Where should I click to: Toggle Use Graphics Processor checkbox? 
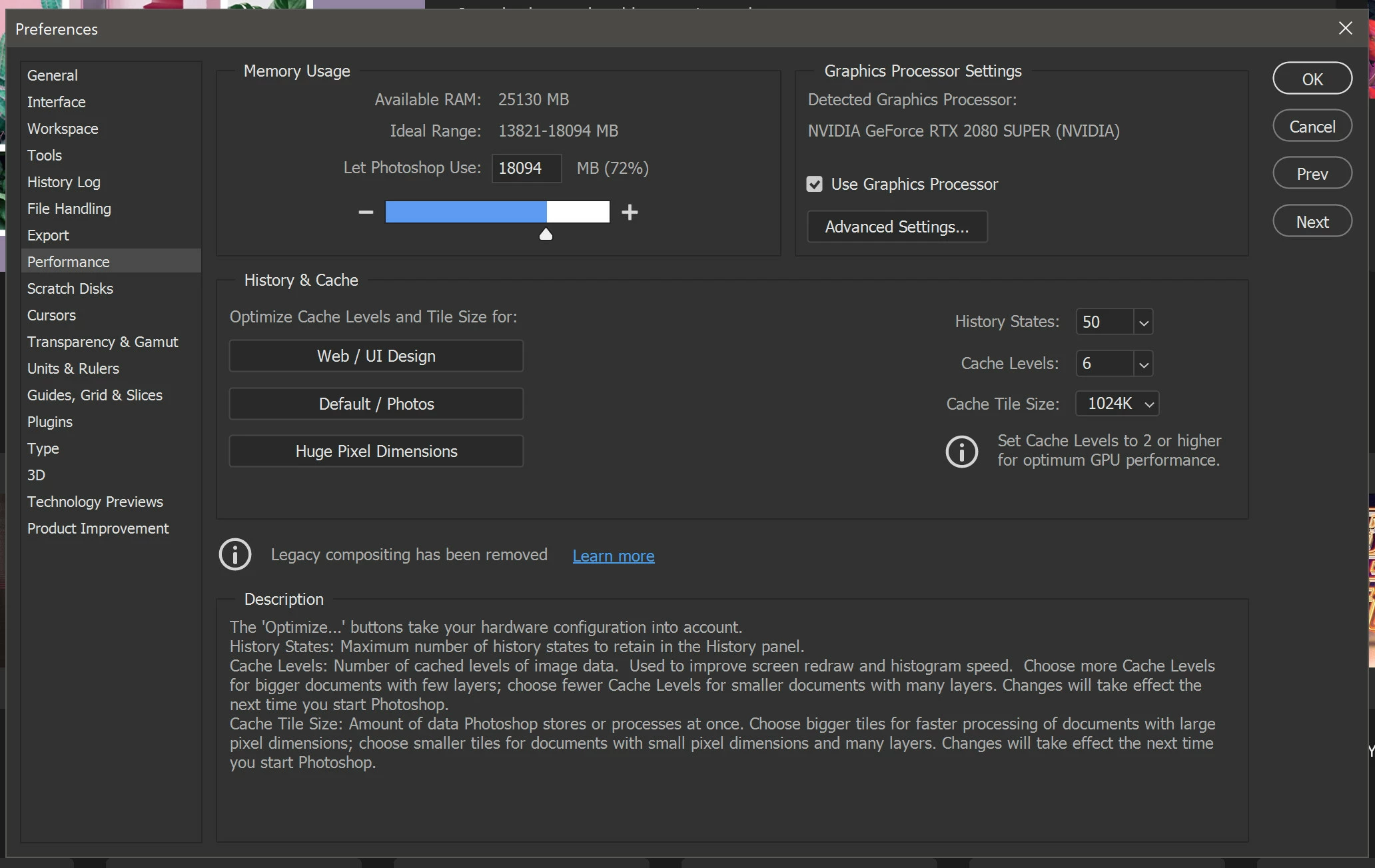[x=814, y=185]
